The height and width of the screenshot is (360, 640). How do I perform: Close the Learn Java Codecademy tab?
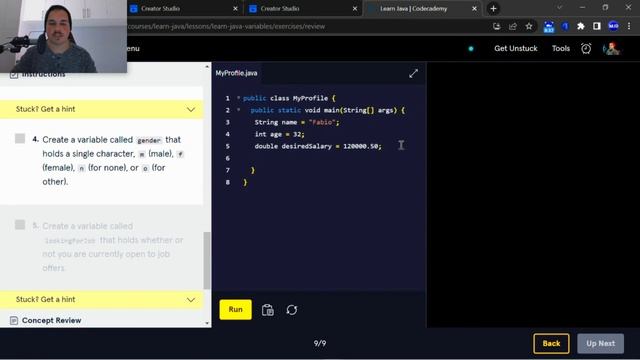coord(474,9)
